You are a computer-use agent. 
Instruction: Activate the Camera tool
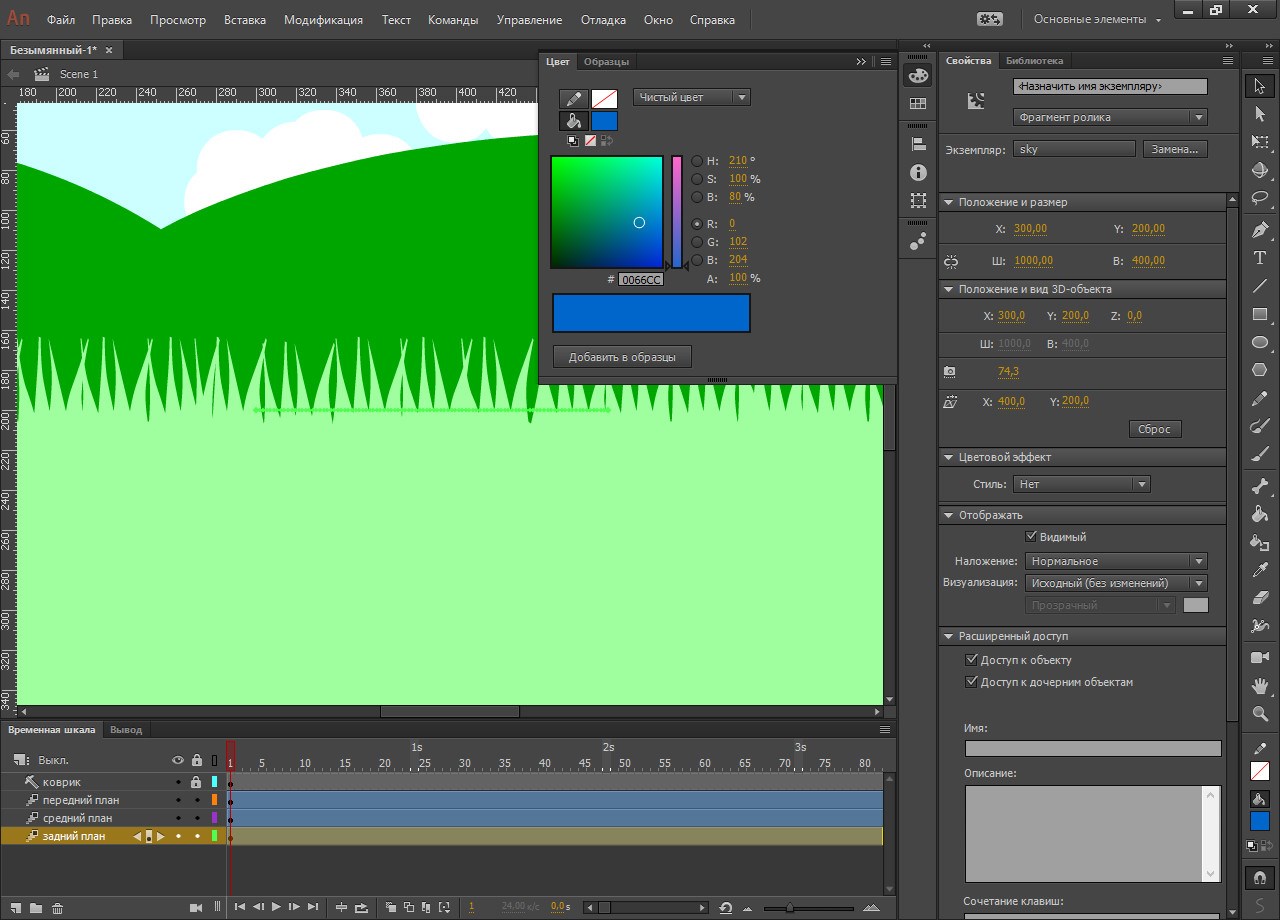(x=1260, y=657)
